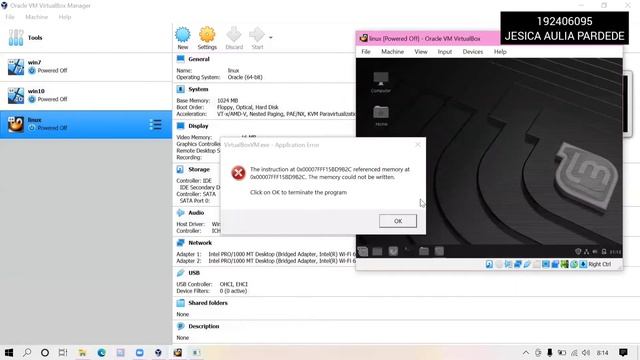640x360 pixels.
Task: Click the Home folder icon on guest desktop
Action: point(381,116)
